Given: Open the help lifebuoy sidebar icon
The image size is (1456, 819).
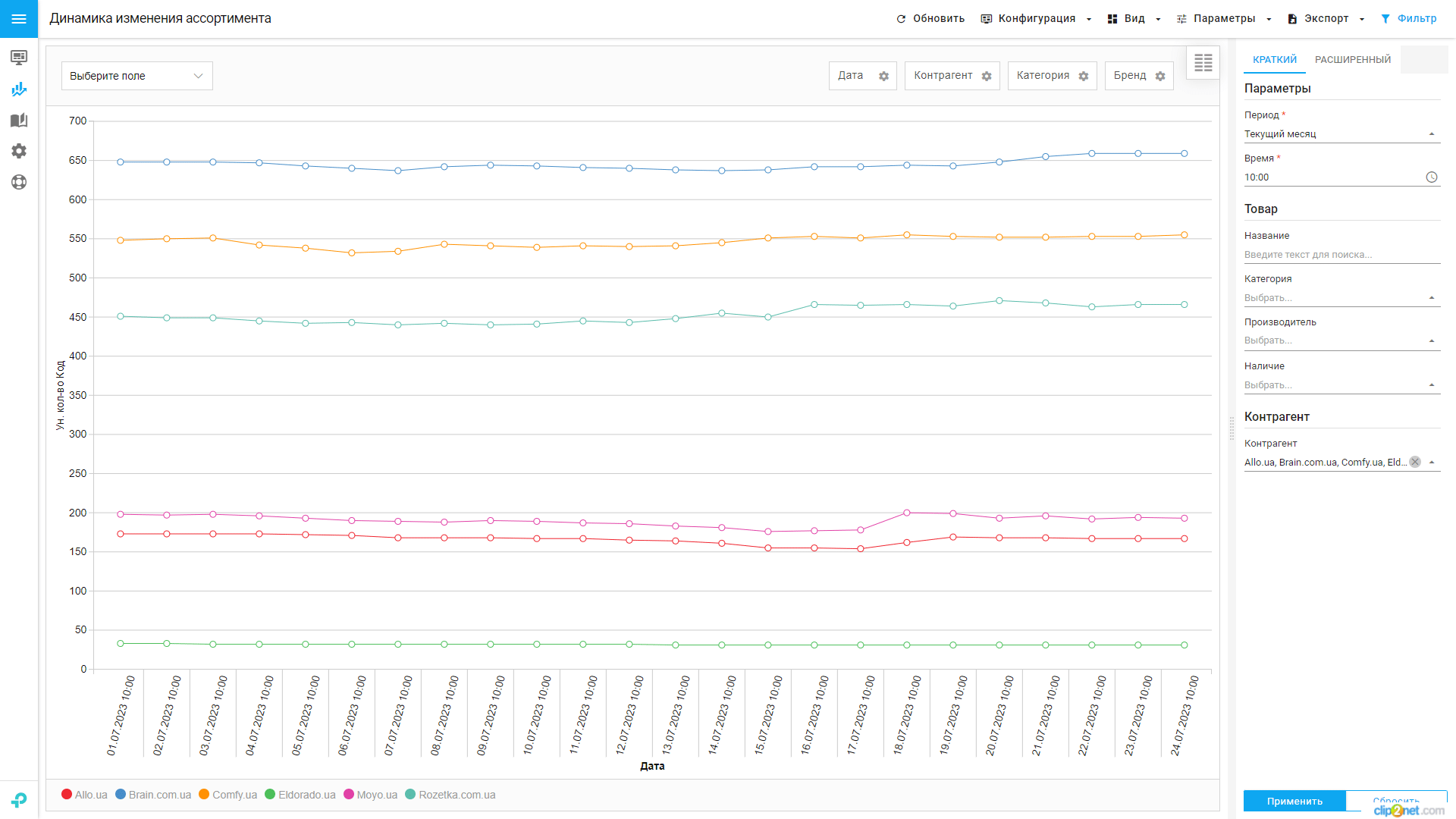Looking at the screenshot, I should (x=19, y=182).
